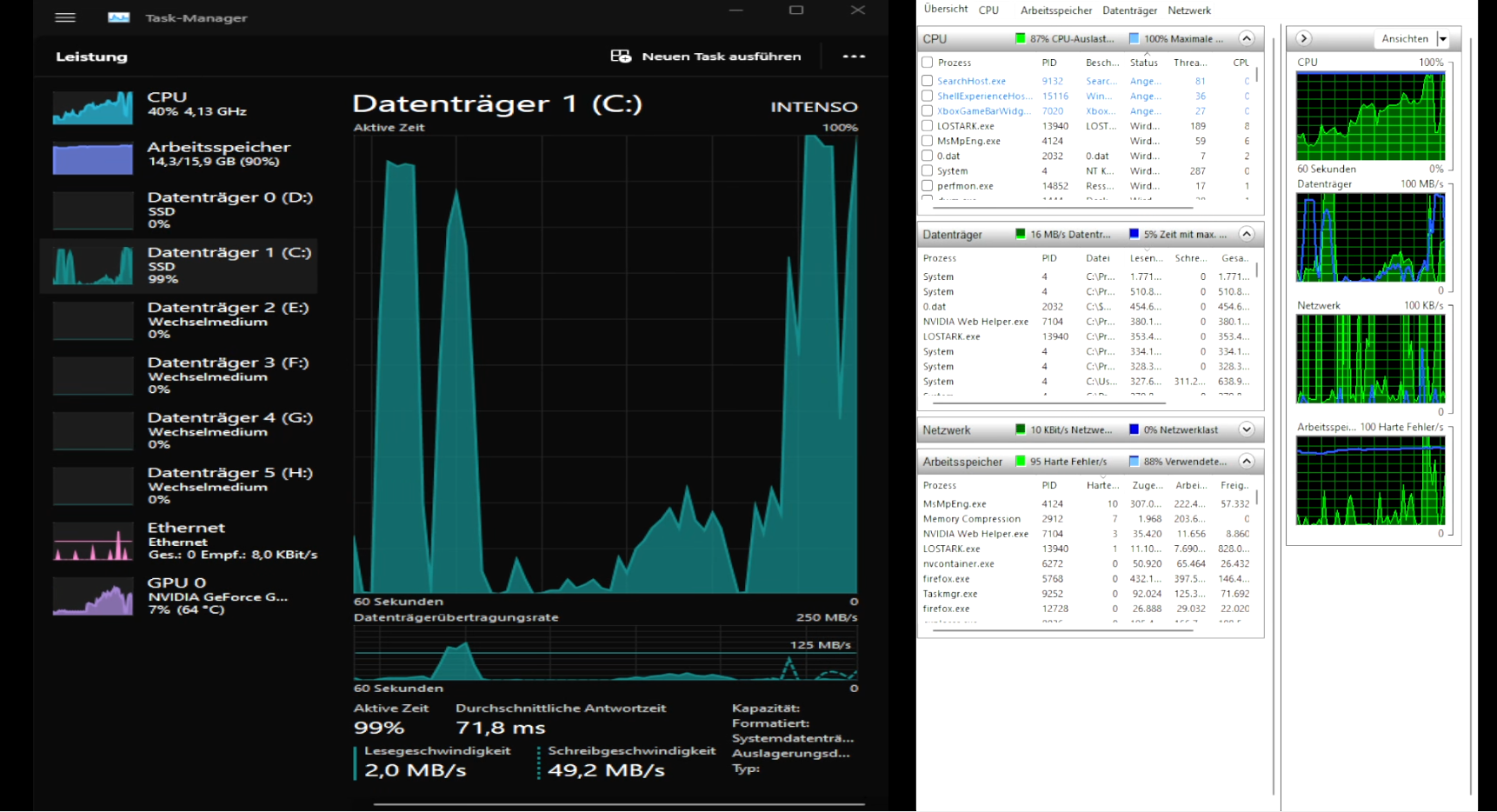
Task: Run a new task via Neuen Task ausführen
Action: click(x=706, y=57)
